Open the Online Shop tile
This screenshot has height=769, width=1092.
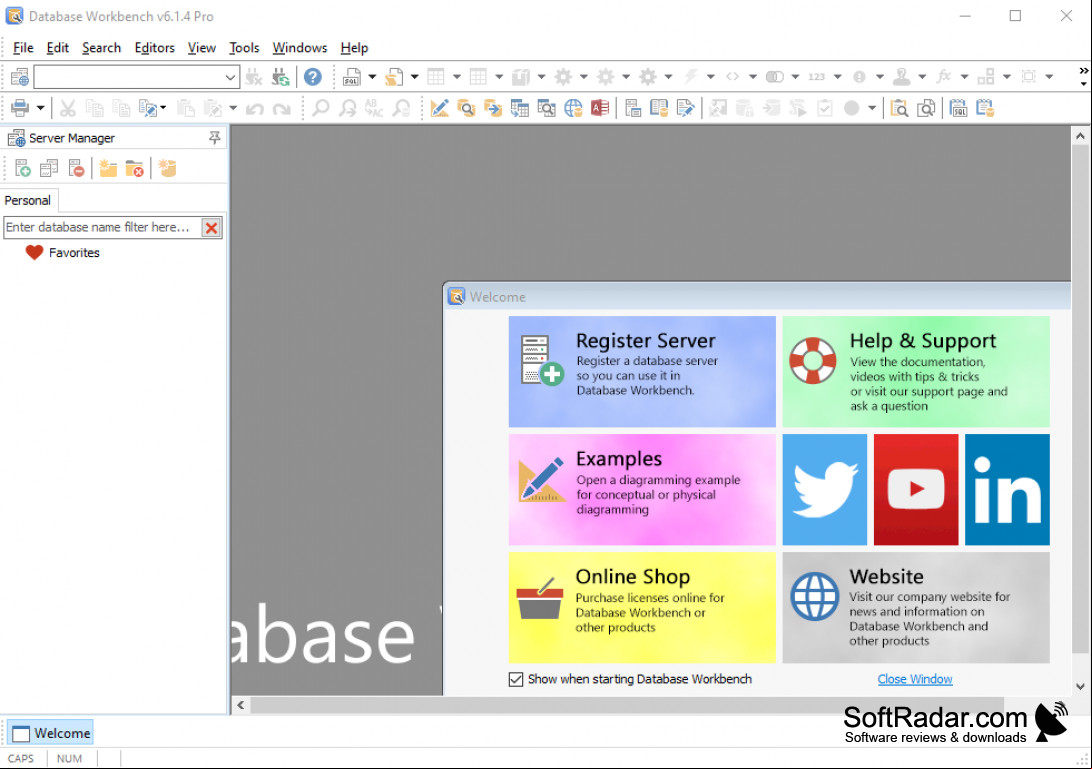click(x=641, y=607)
